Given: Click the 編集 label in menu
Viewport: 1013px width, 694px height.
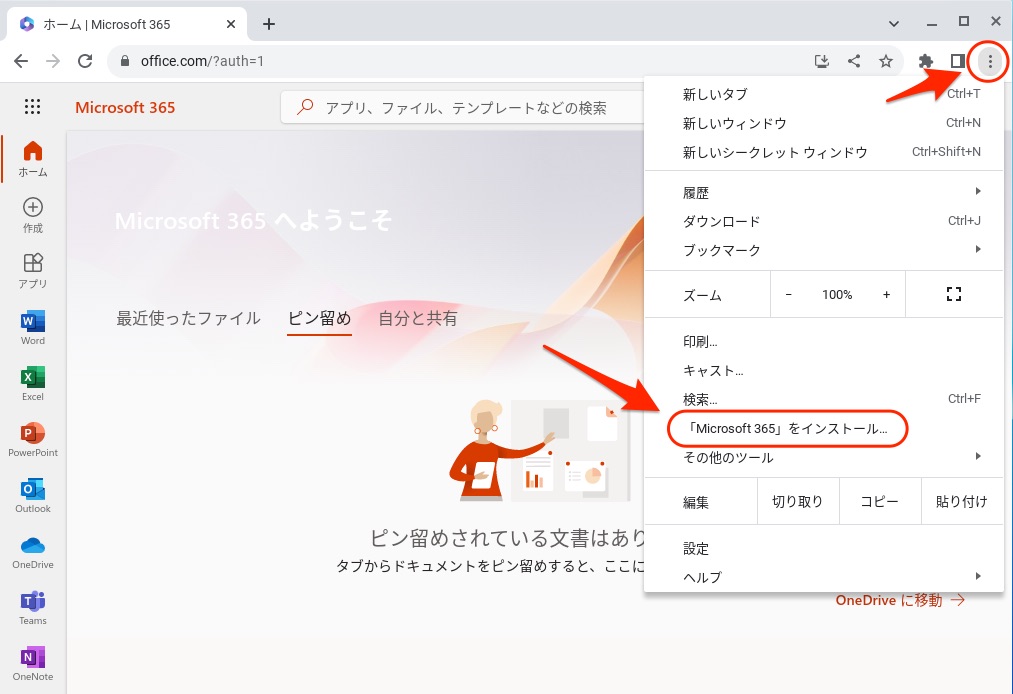Looking at the screenshot, I should tap(696, 502).
